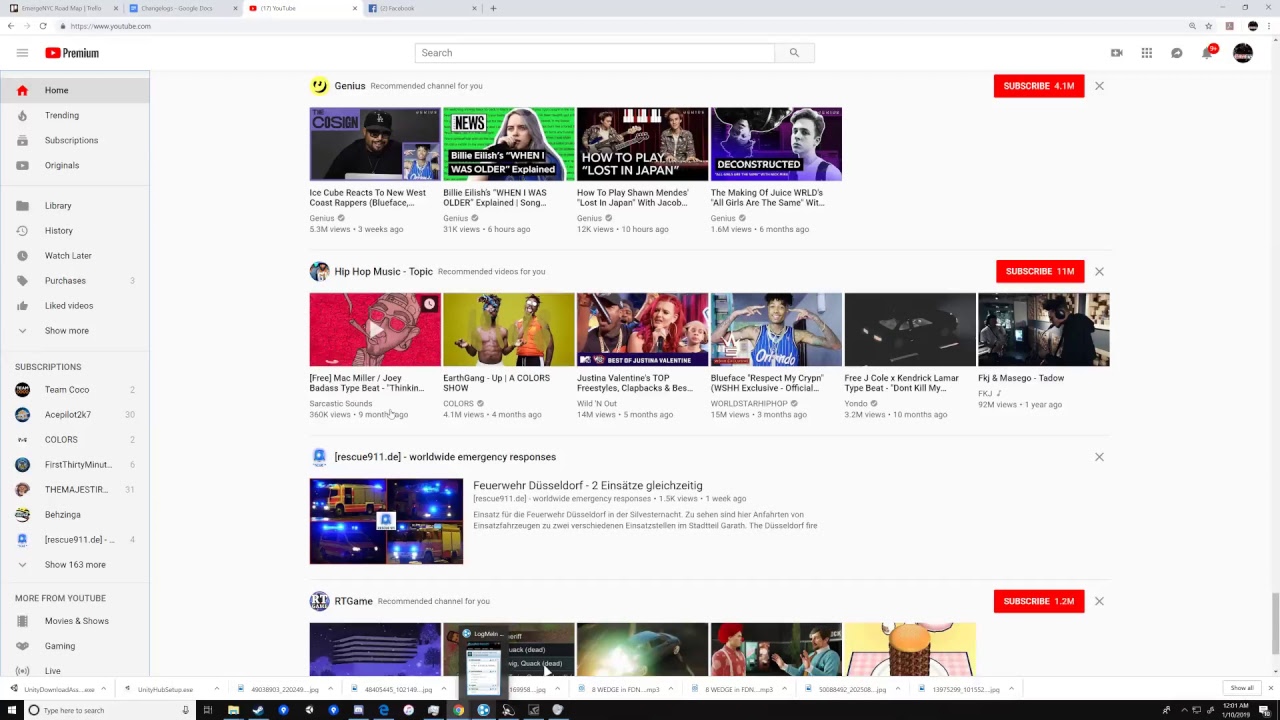Open the Team Coco subscription
This screenshot has width=1280, height=720.
coord(75,389)
